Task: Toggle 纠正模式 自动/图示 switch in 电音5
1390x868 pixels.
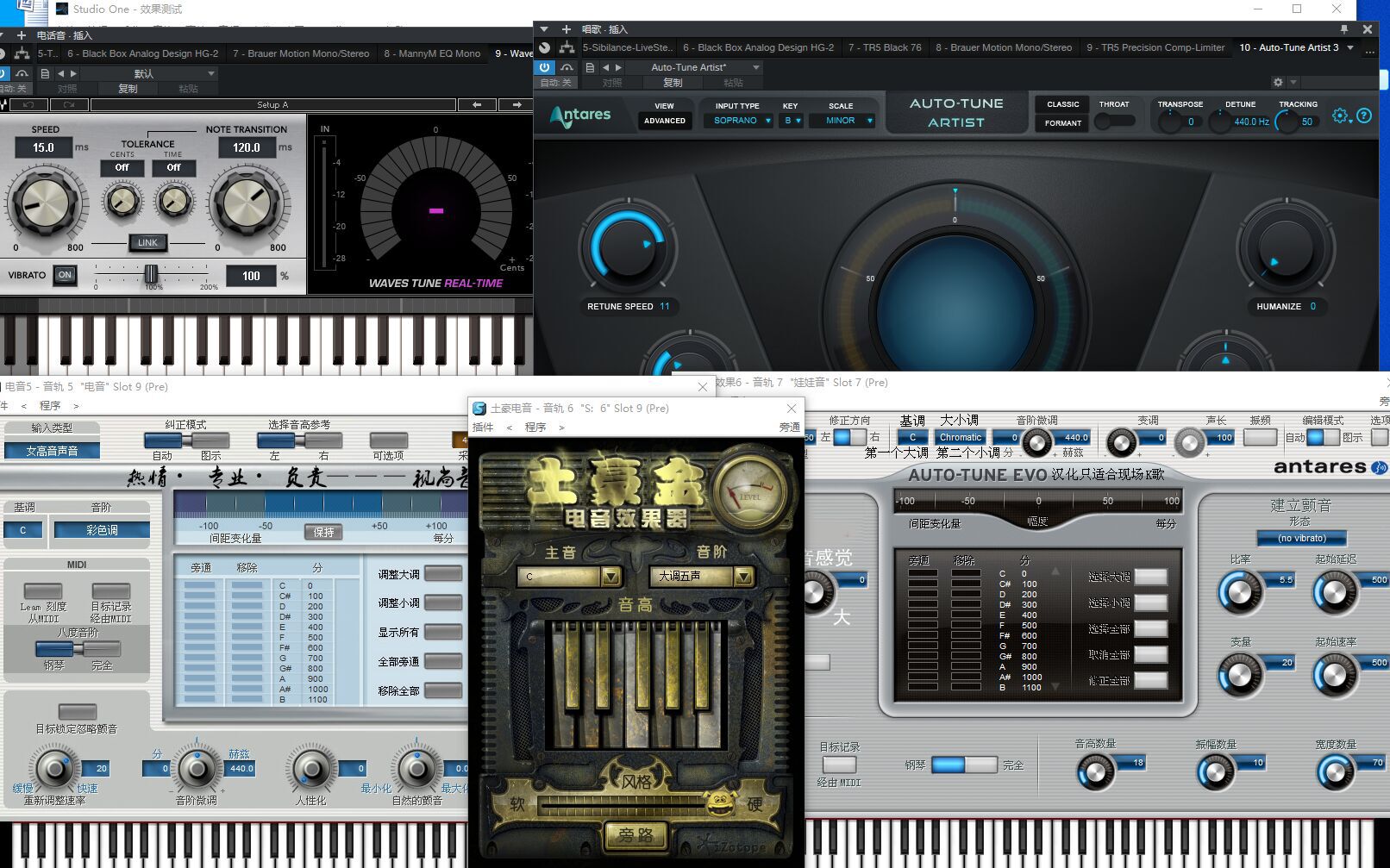Action: 185,440
